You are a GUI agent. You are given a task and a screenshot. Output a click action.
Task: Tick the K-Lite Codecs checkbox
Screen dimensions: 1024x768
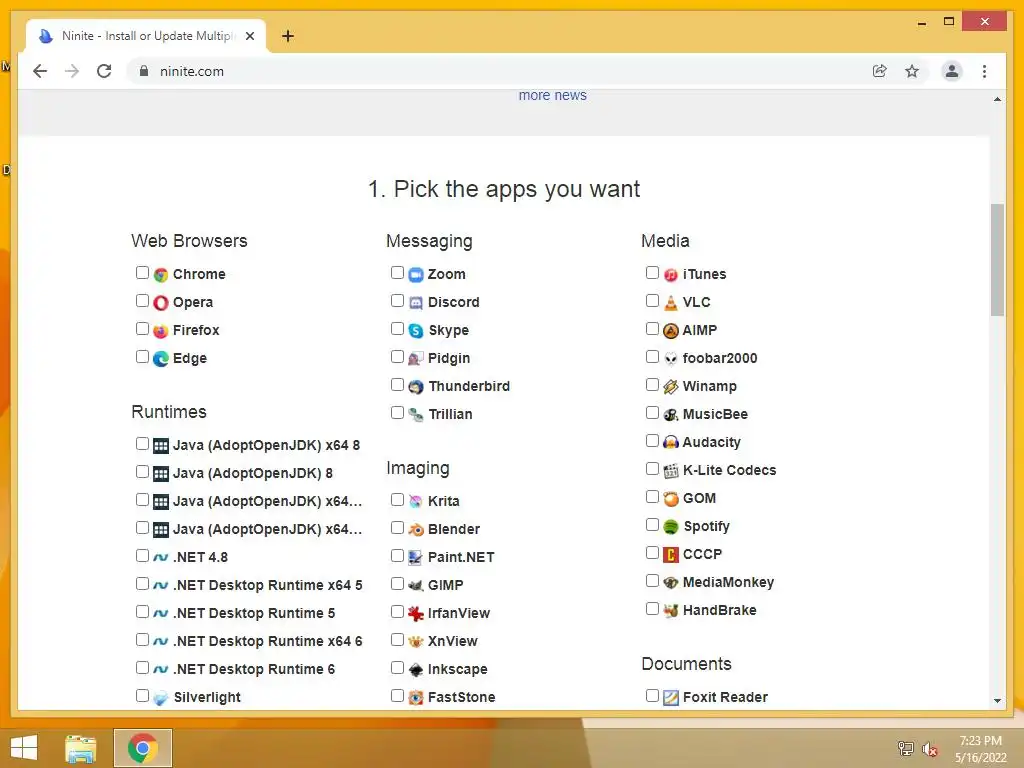click(652, 469)
